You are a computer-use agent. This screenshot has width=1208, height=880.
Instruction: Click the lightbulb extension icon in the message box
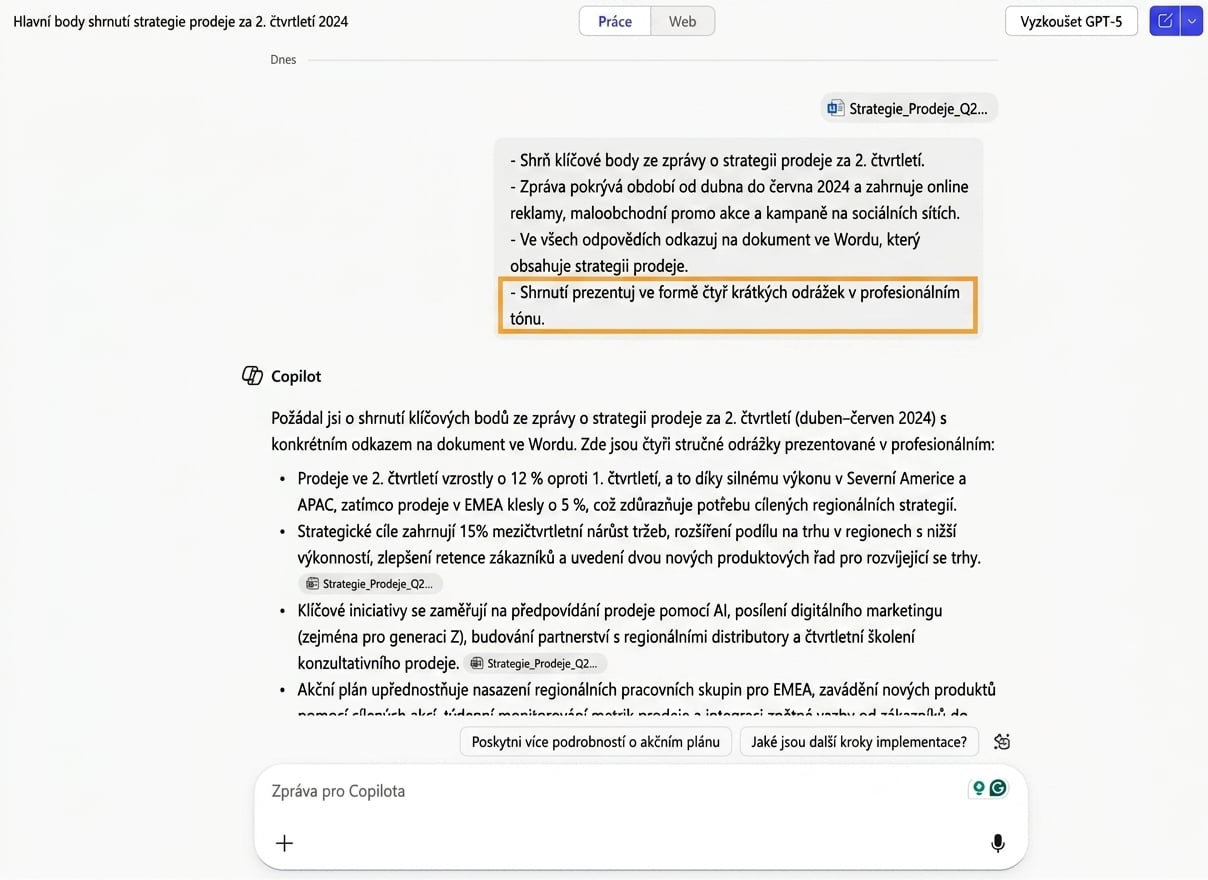[978, 788]
